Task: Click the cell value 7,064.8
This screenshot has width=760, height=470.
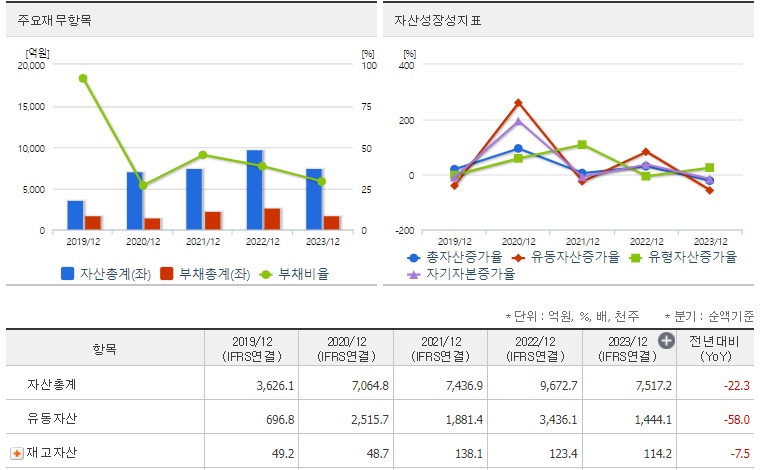Action: point(370,386)
